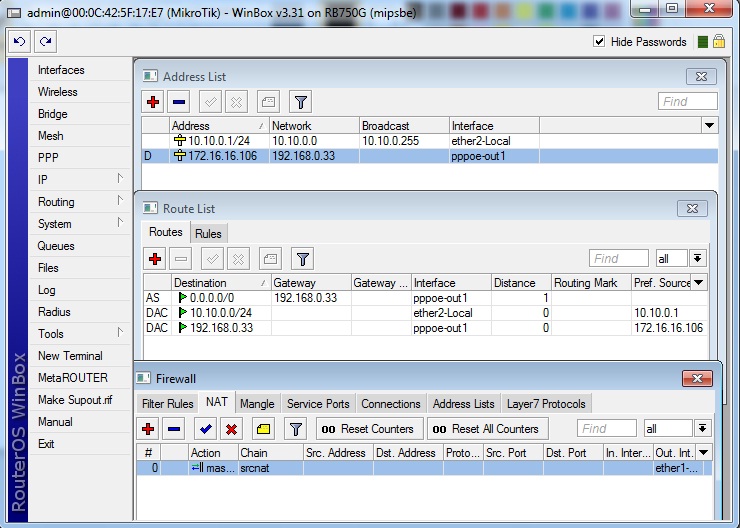Expand the Tools submenu
The width and height of the screenshot is (740, 528).
pyautogui.click(x=79, y=334)
